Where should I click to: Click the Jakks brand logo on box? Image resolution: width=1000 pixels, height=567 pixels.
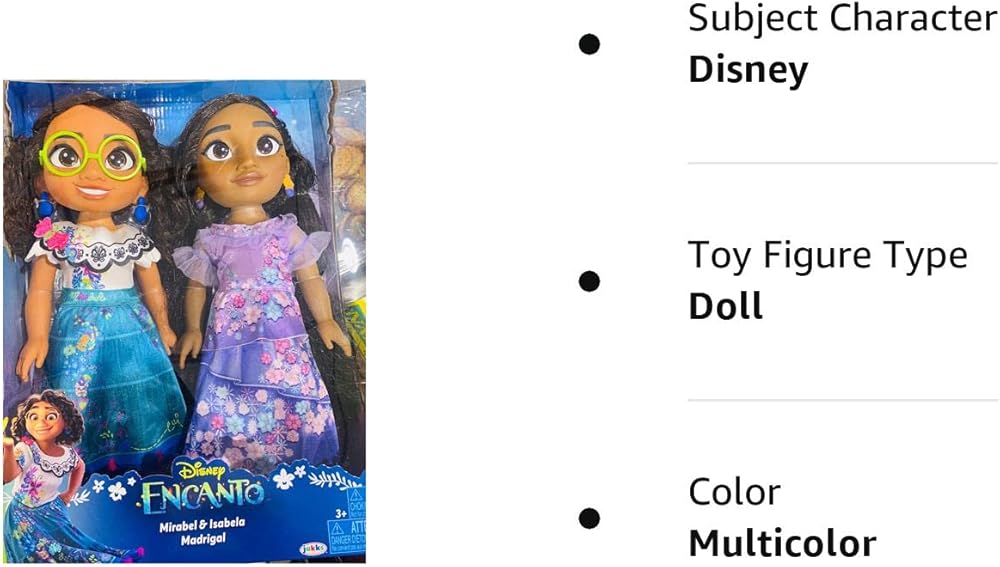point(313,549)
